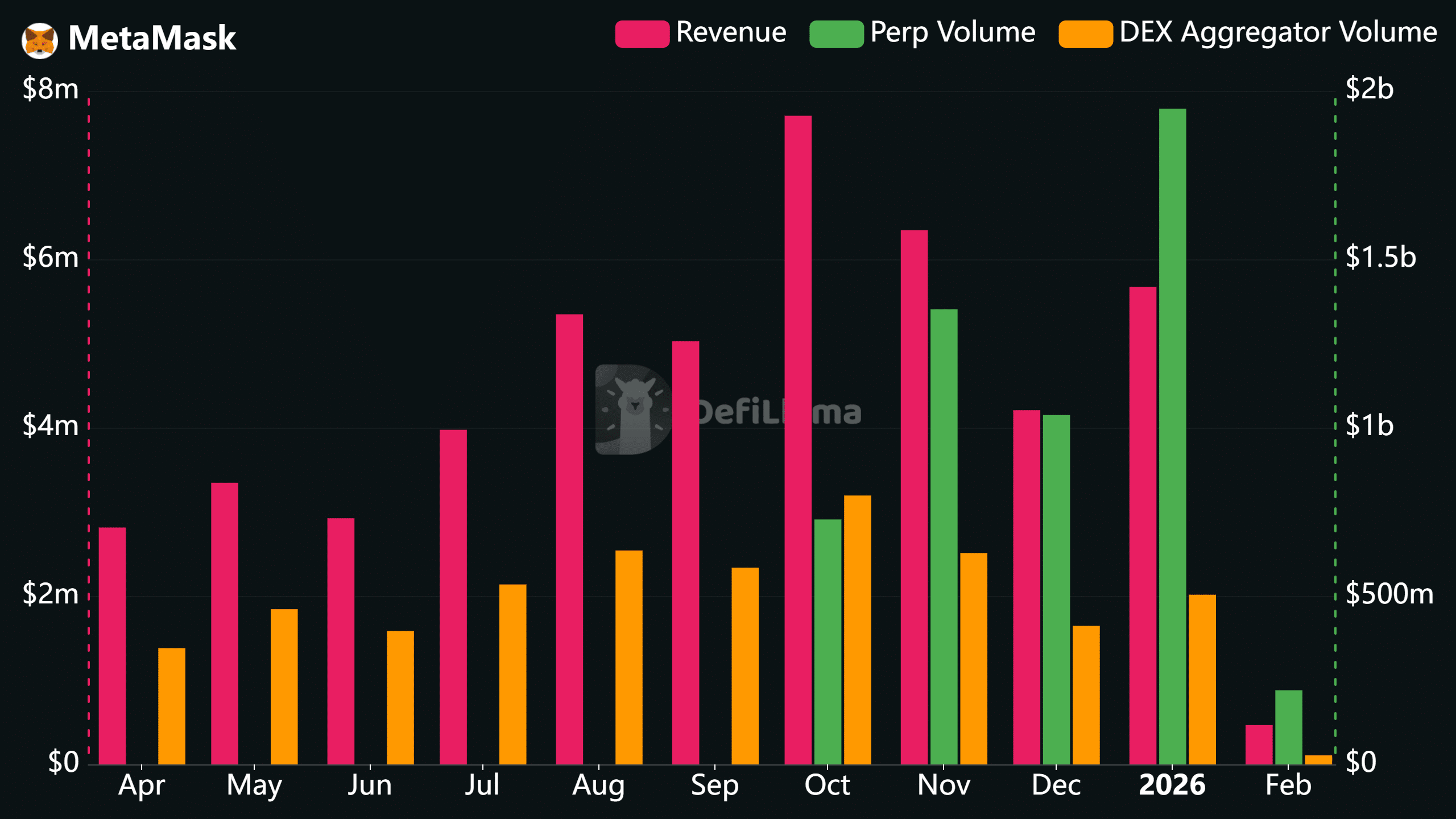The height and width of the screenshot is (819, 1456).
Task: Click the $1.5b right axis label
Action: click(1380, 257)
